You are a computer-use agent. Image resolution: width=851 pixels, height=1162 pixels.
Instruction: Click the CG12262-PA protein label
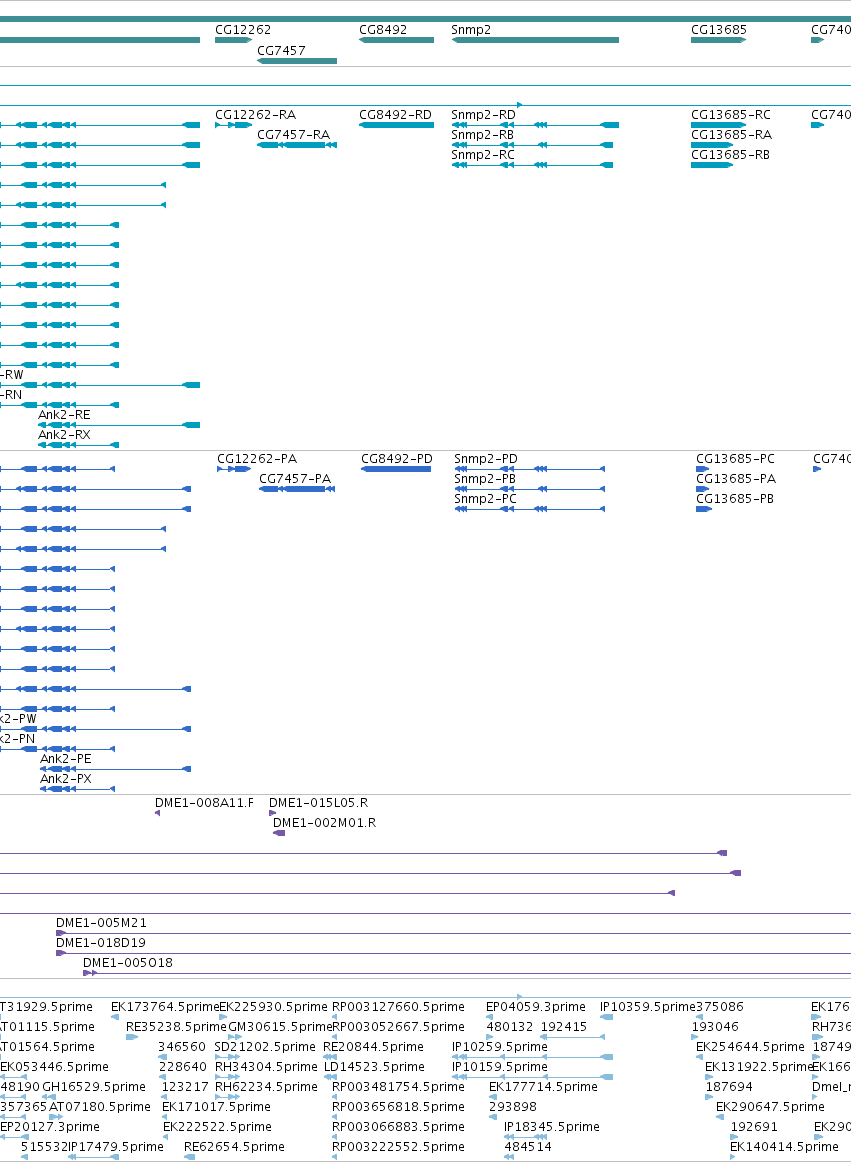coord(257,459)
